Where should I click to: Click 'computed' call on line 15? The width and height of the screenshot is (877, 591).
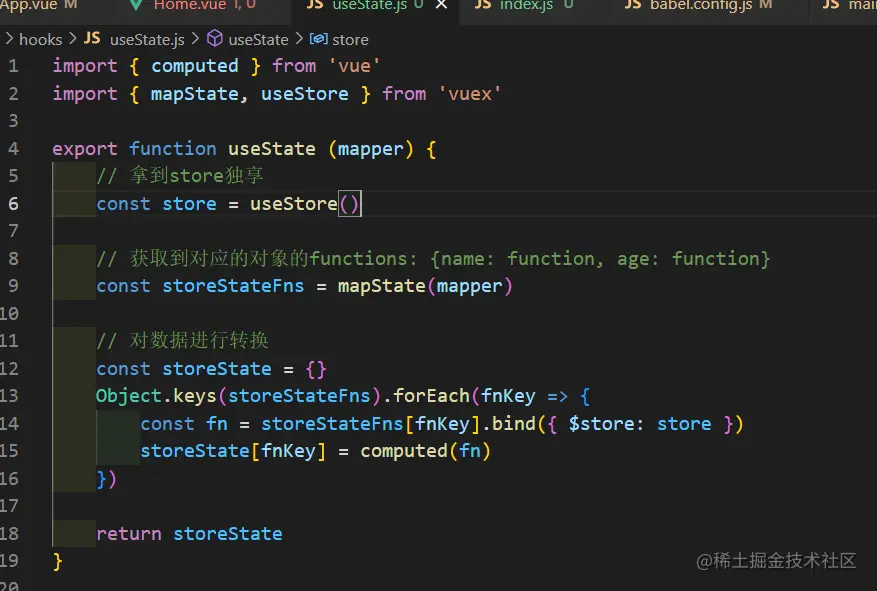[x=404, y=451]
